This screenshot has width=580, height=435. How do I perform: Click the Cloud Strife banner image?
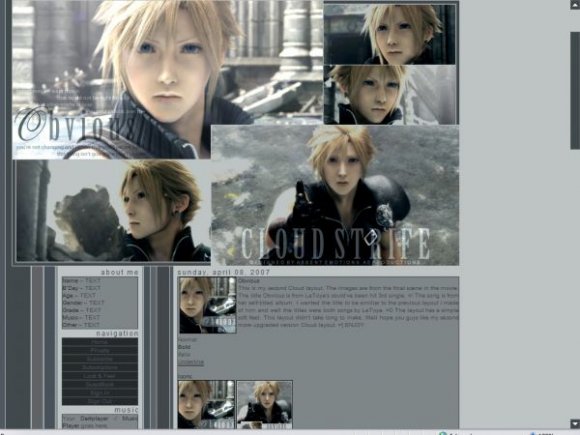[x=335, y=195]
